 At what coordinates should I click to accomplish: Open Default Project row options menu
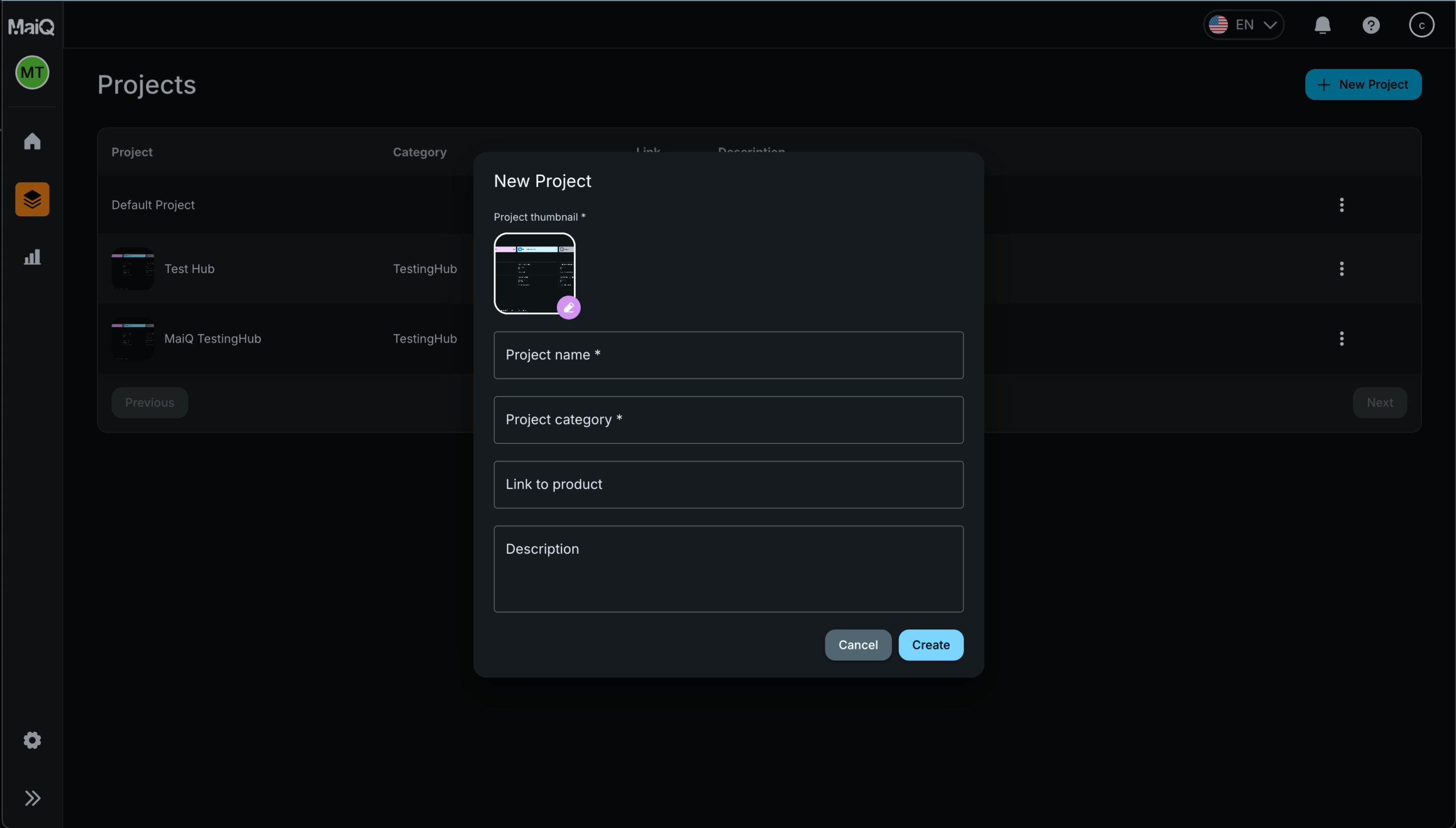coord(1342,205)
